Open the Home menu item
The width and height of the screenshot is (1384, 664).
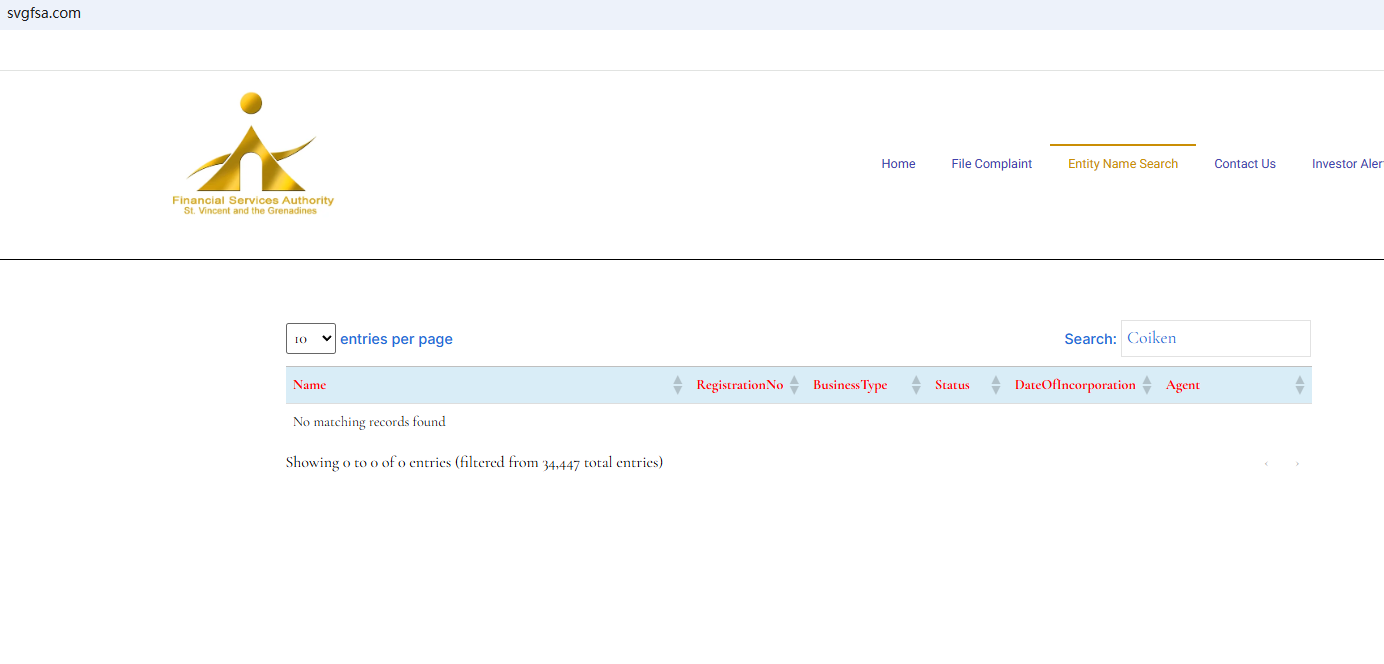(898, 164)
